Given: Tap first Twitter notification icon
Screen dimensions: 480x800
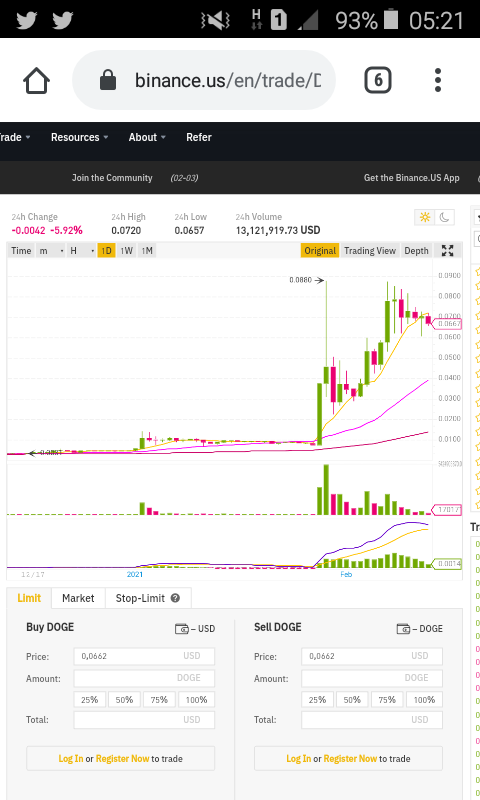Looking at the screenshot, I should coord(27,20).
